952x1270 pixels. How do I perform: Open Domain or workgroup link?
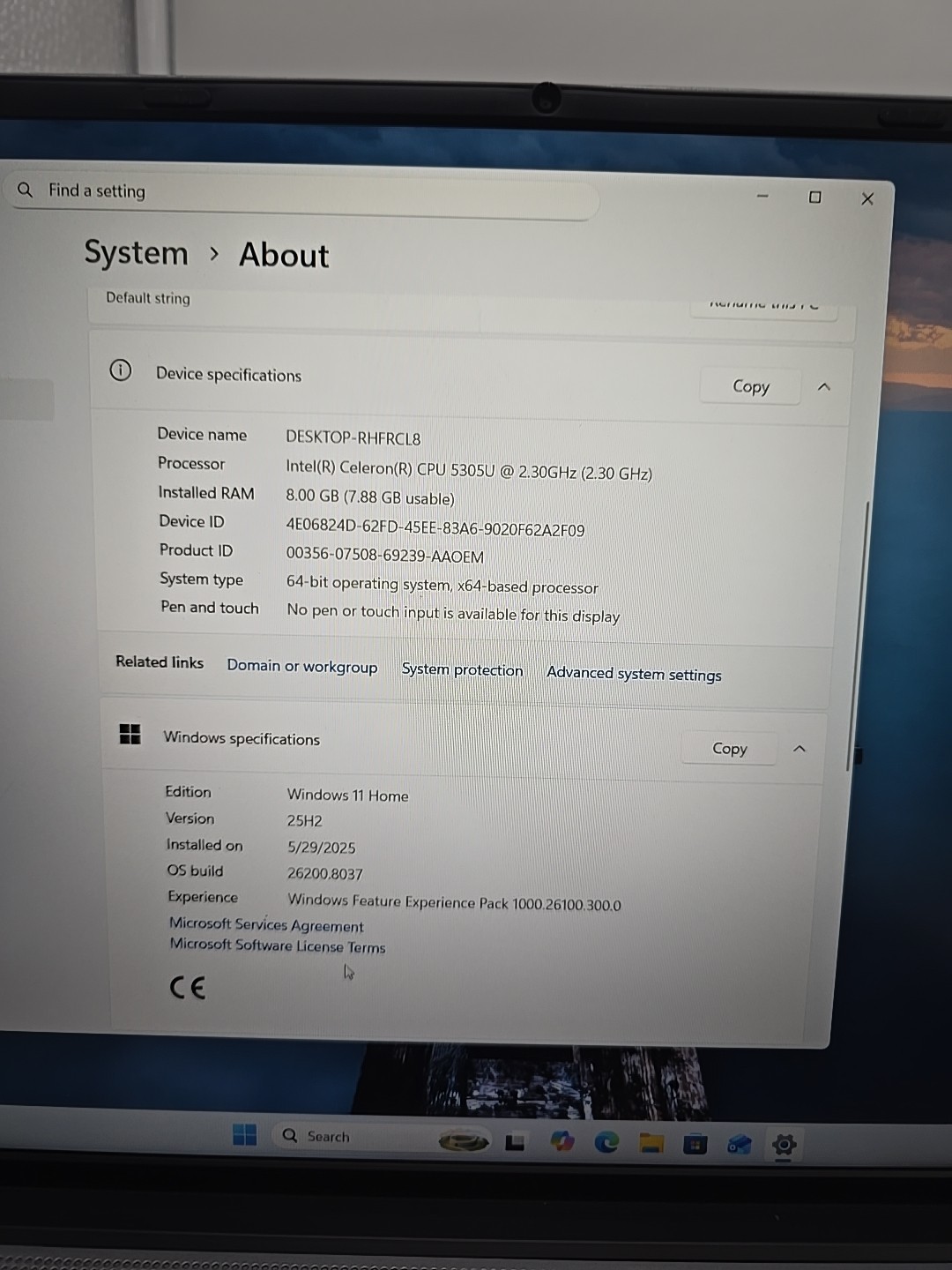coord(302,667)
